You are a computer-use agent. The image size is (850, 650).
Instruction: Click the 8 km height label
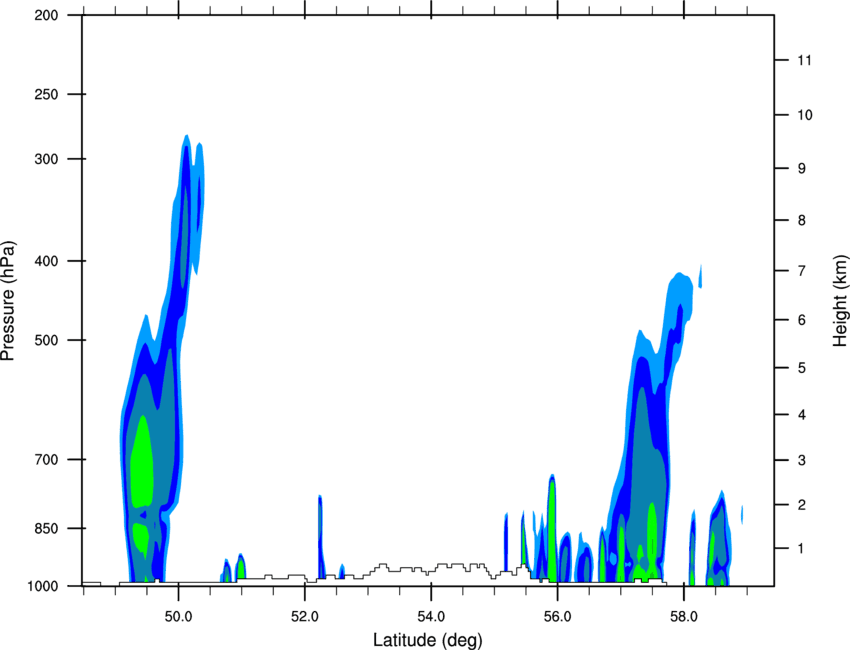(802, 221)
